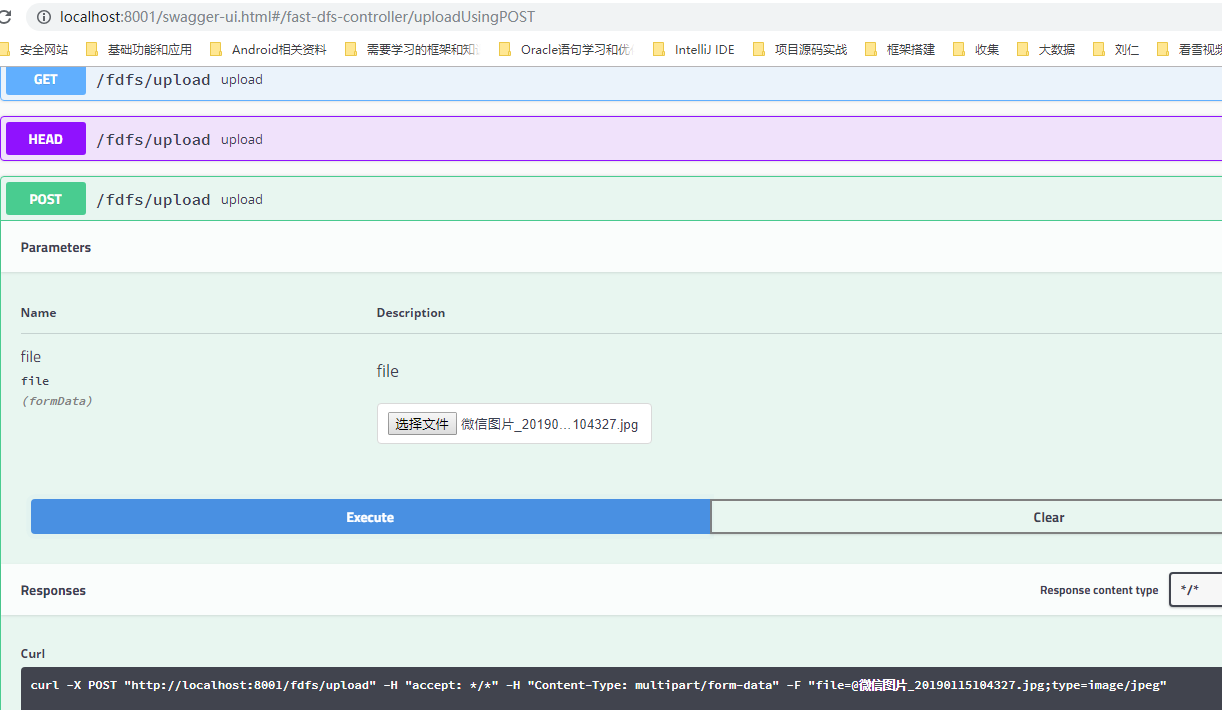Viewport: 1222px width, 710px height.
Task: Focus the localhost:8001 address bar
Action: point(624,17)
